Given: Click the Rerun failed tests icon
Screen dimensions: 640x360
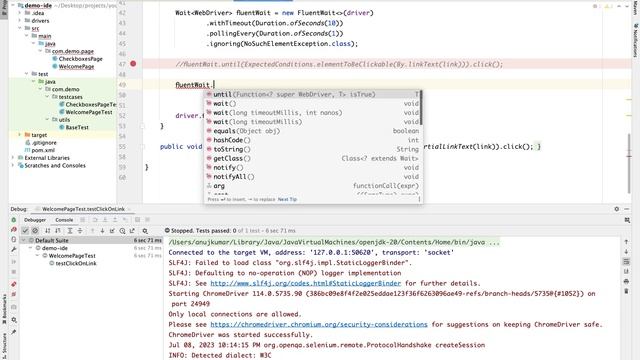Looking at the screenshot, I should coord(13,230).
